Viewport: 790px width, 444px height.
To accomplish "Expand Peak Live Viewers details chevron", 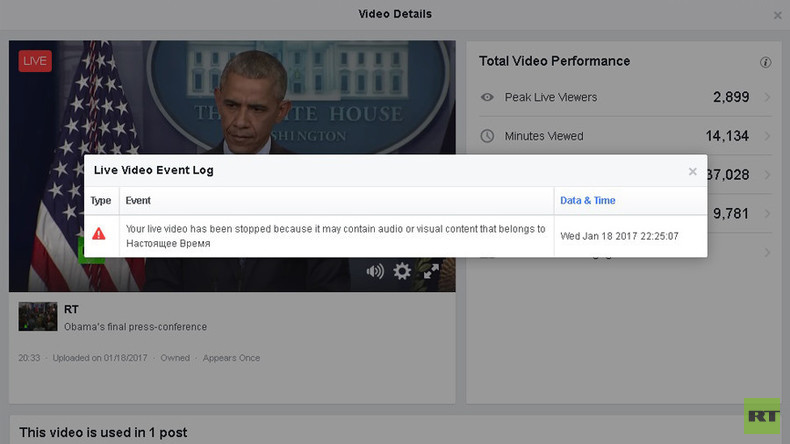I will 767,97.
